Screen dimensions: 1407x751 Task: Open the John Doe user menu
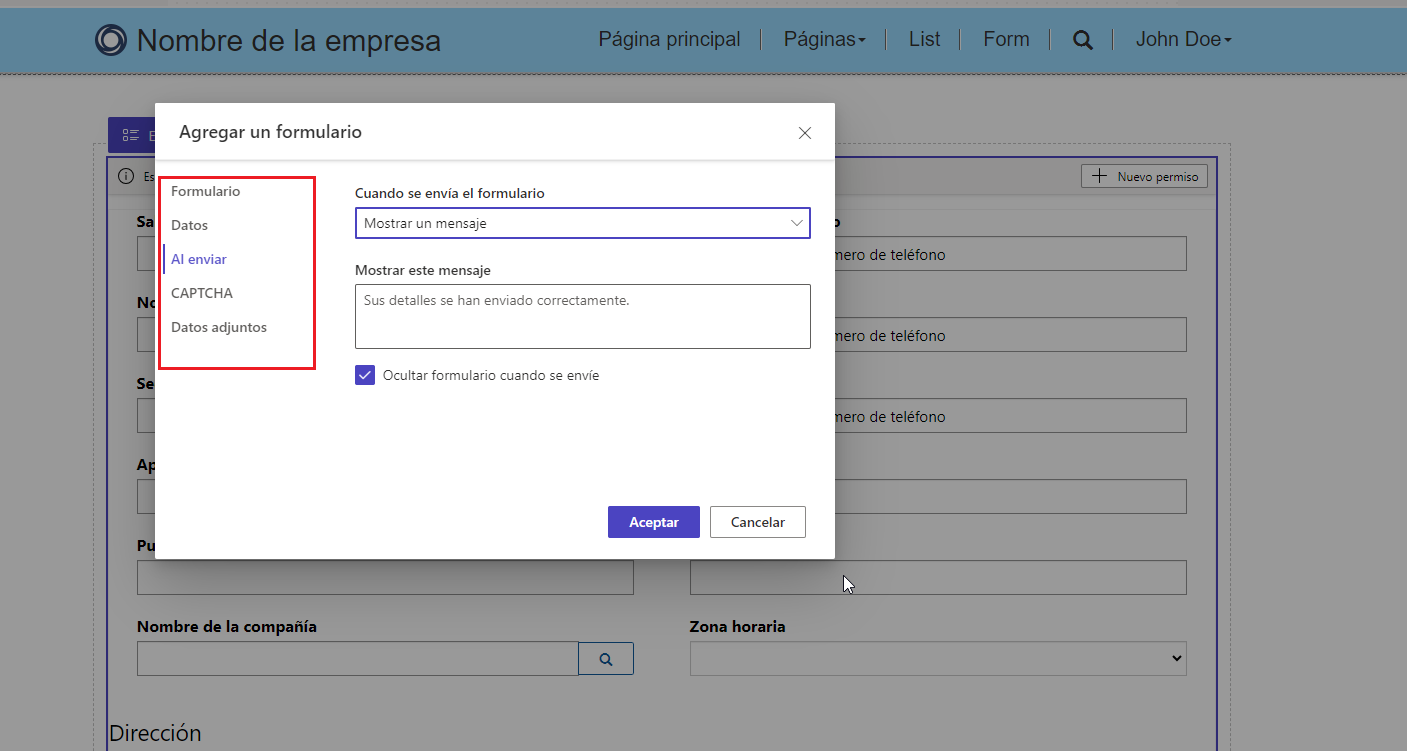[x=1184, y=39]
